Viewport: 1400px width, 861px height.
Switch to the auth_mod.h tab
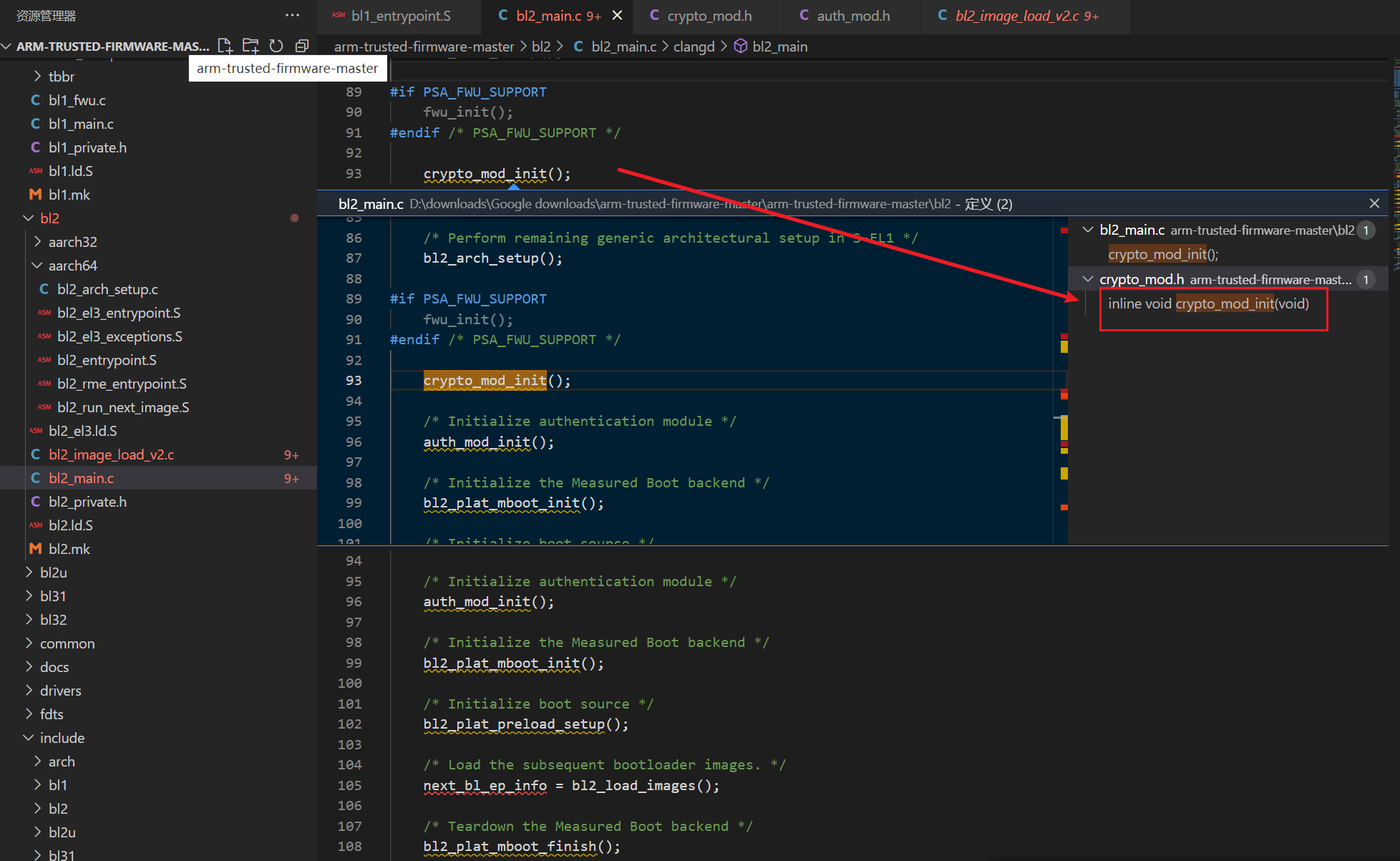coord(853,16)
